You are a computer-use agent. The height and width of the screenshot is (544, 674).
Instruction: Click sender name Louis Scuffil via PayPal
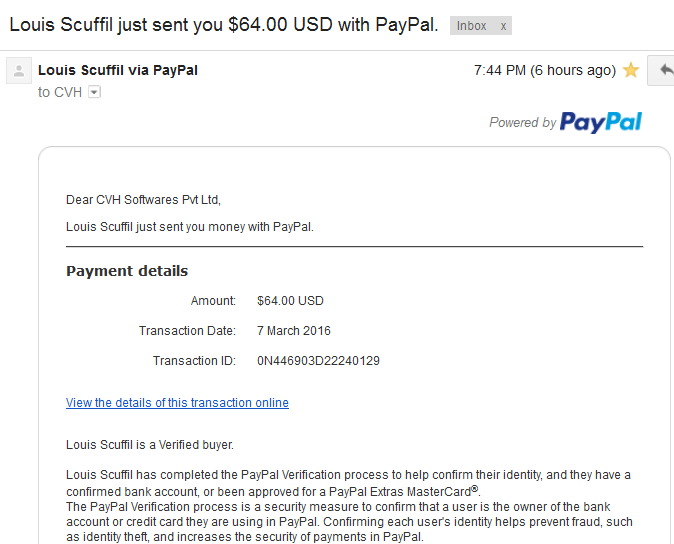(x=118, y=70)
